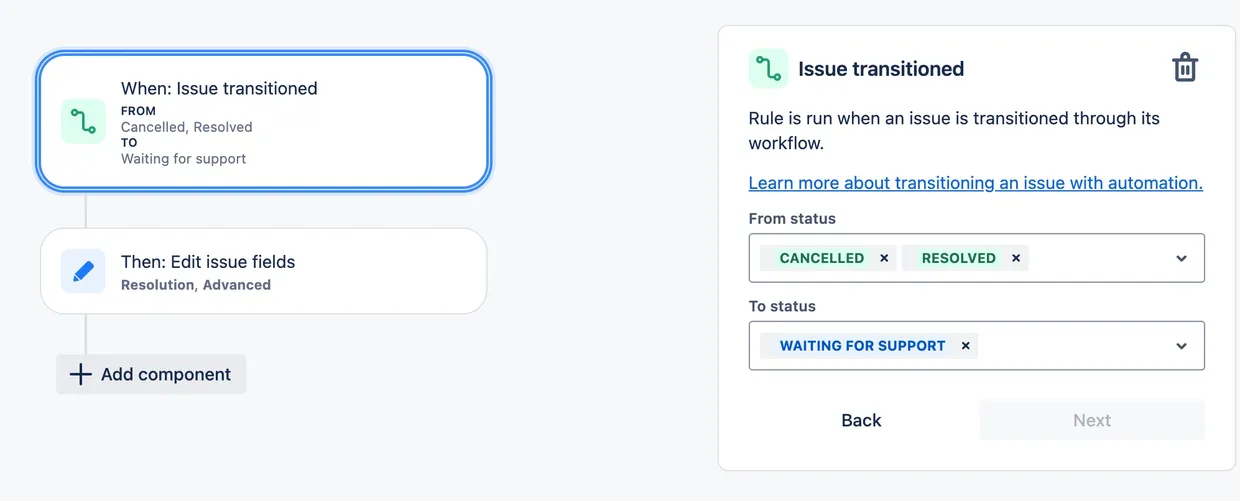Click the transition icon in the trigger card

pos(83,121)
